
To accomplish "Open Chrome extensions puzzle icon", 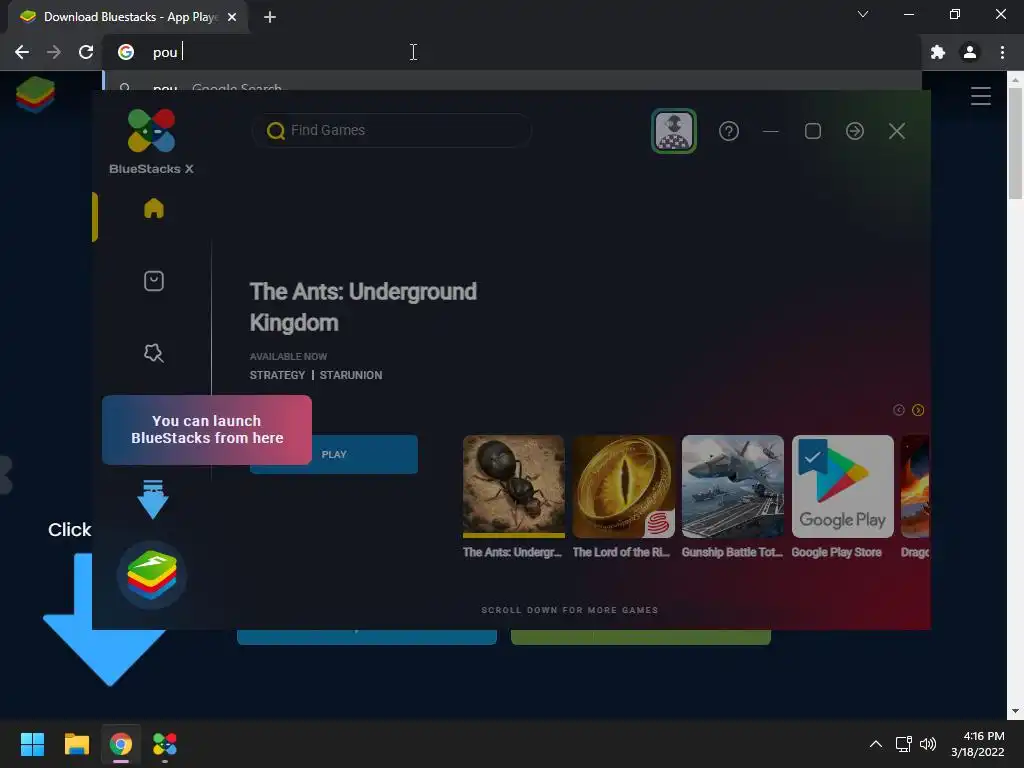I will (x=938, y=52).
